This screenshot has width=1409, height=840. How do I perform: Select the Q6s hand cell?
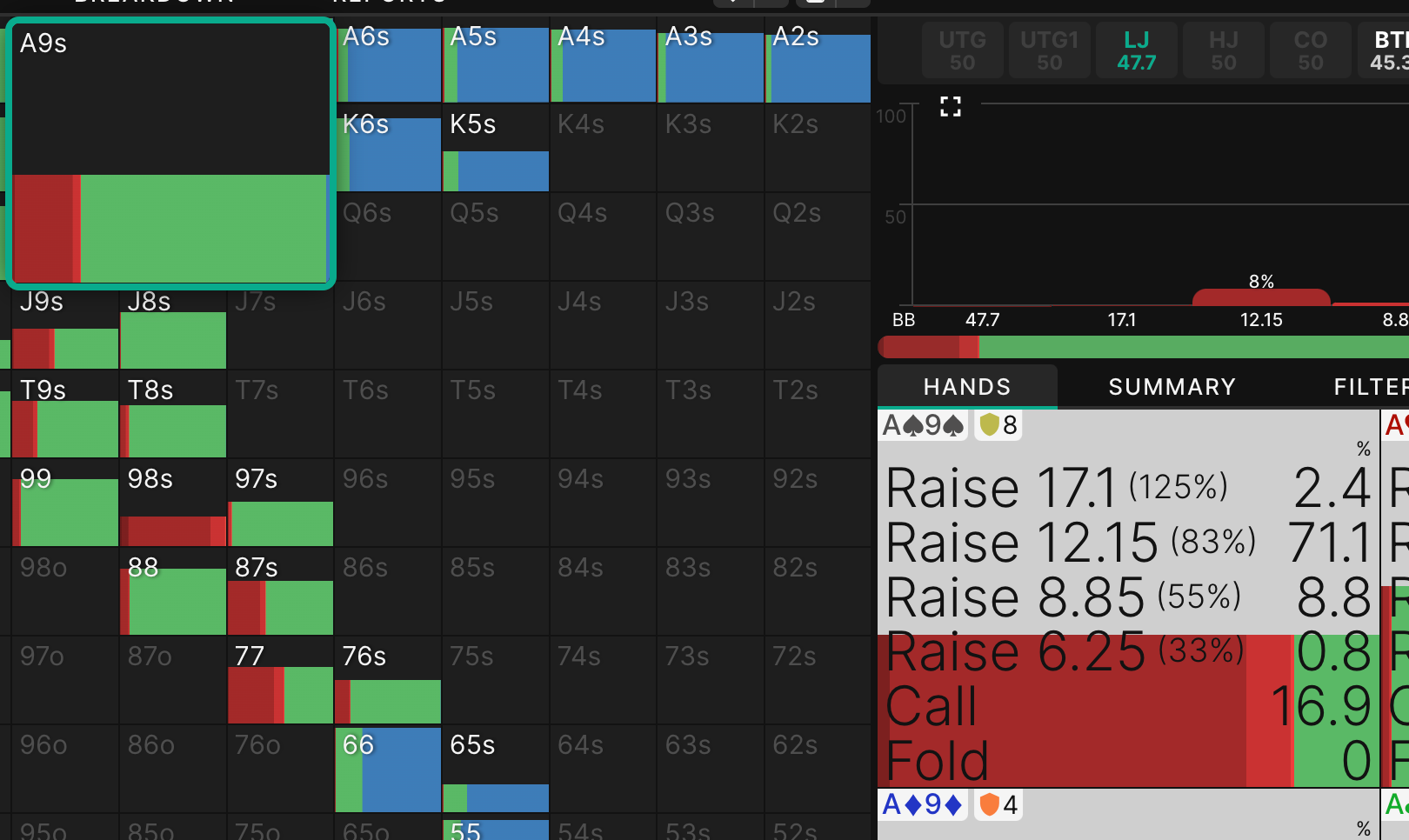pos(389,237)
